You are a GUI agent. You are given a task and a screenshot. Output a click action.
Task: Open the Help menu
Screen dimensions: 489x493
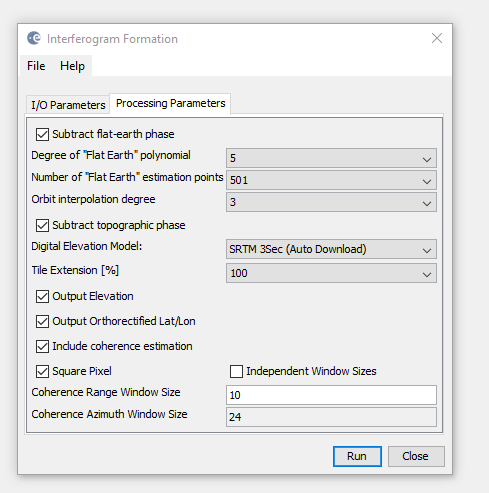(72, 66)
